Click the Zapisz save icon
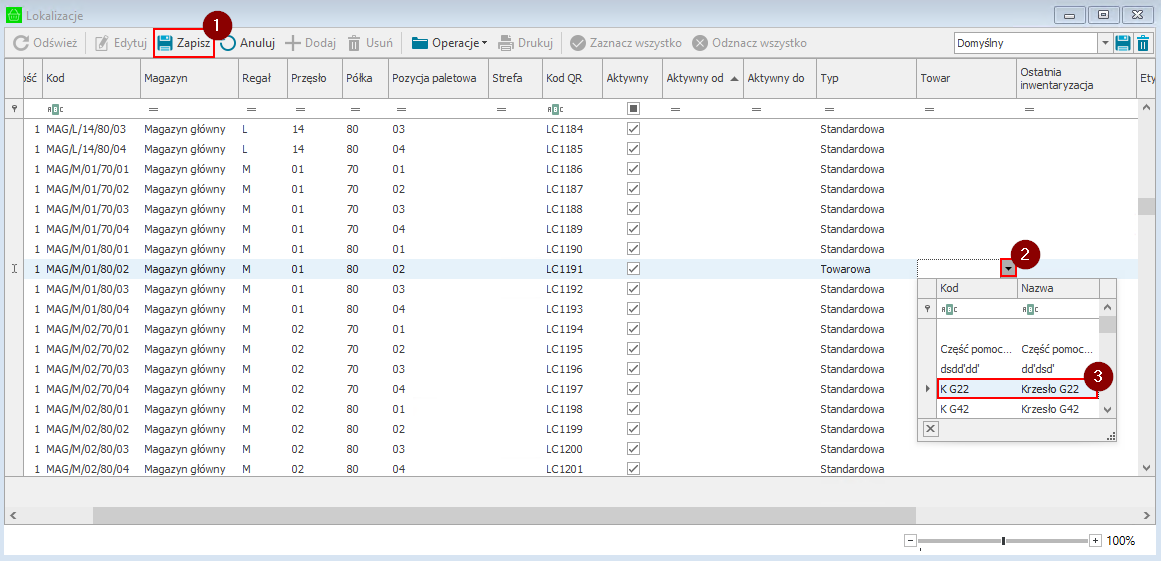Screen dimensions: 1161x561 [x=165, y=43]
